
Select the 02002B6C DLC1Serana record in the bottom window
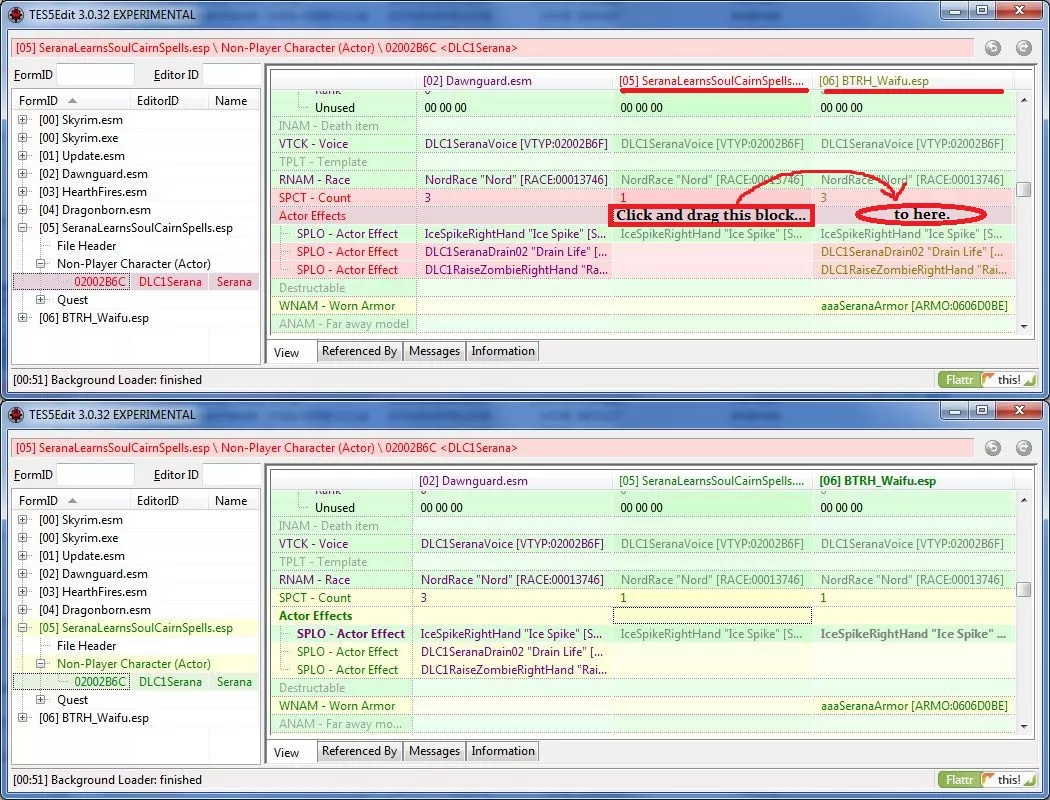click(136, 682)
